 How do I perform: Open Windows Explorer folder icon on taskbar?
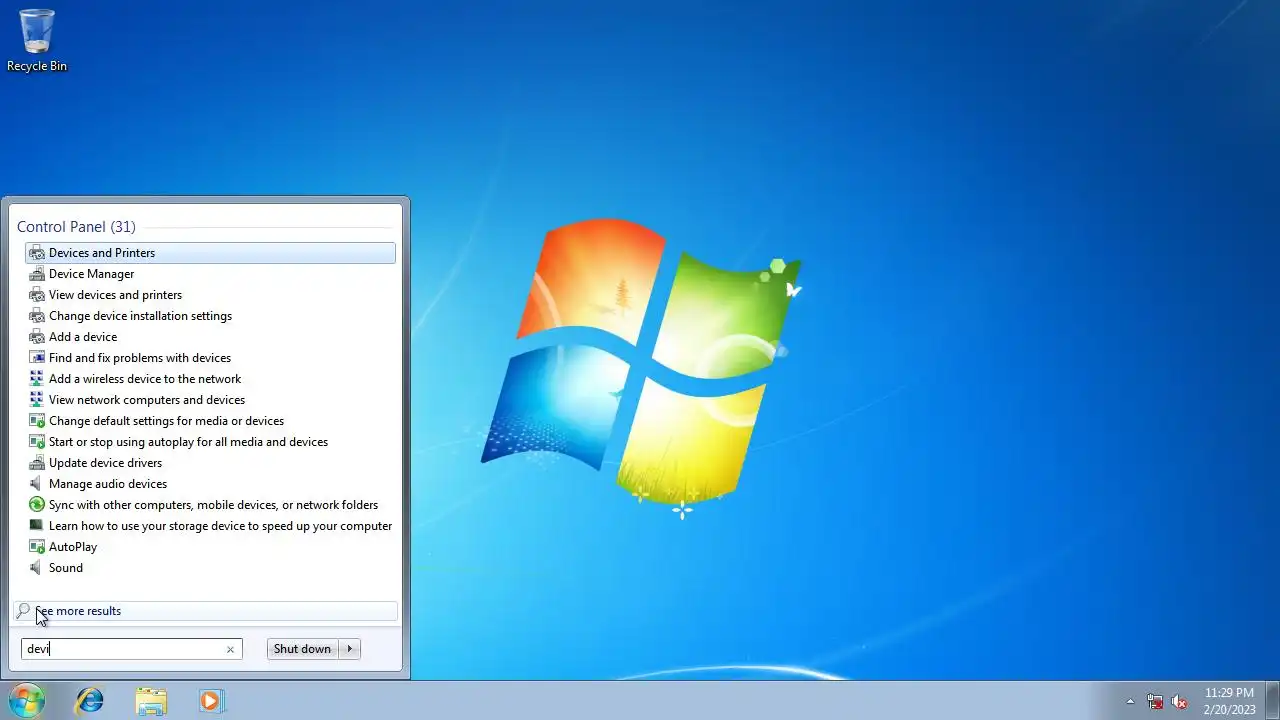pos(151,701)
